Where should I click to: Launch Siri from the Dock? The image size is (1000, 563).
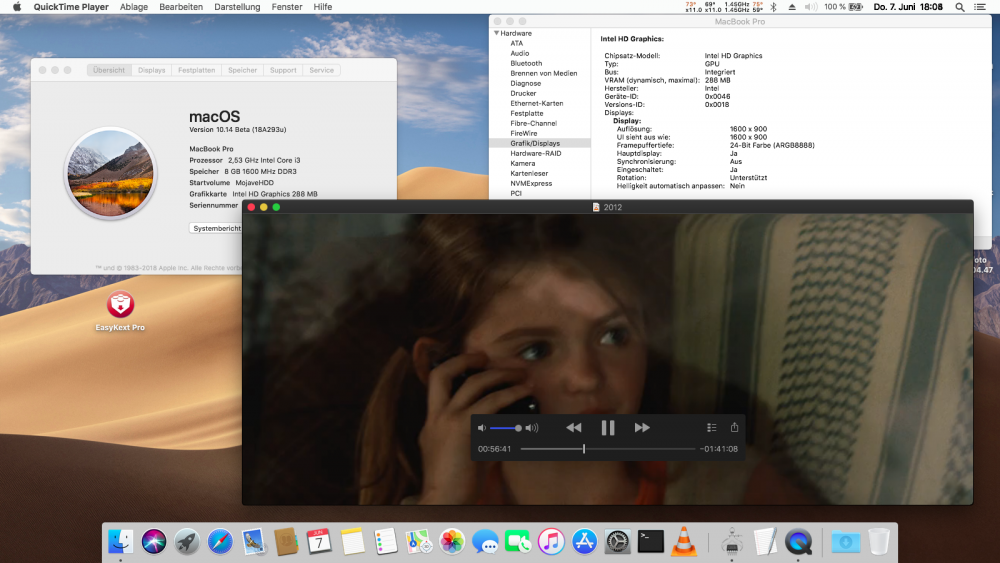click(154, 542)
